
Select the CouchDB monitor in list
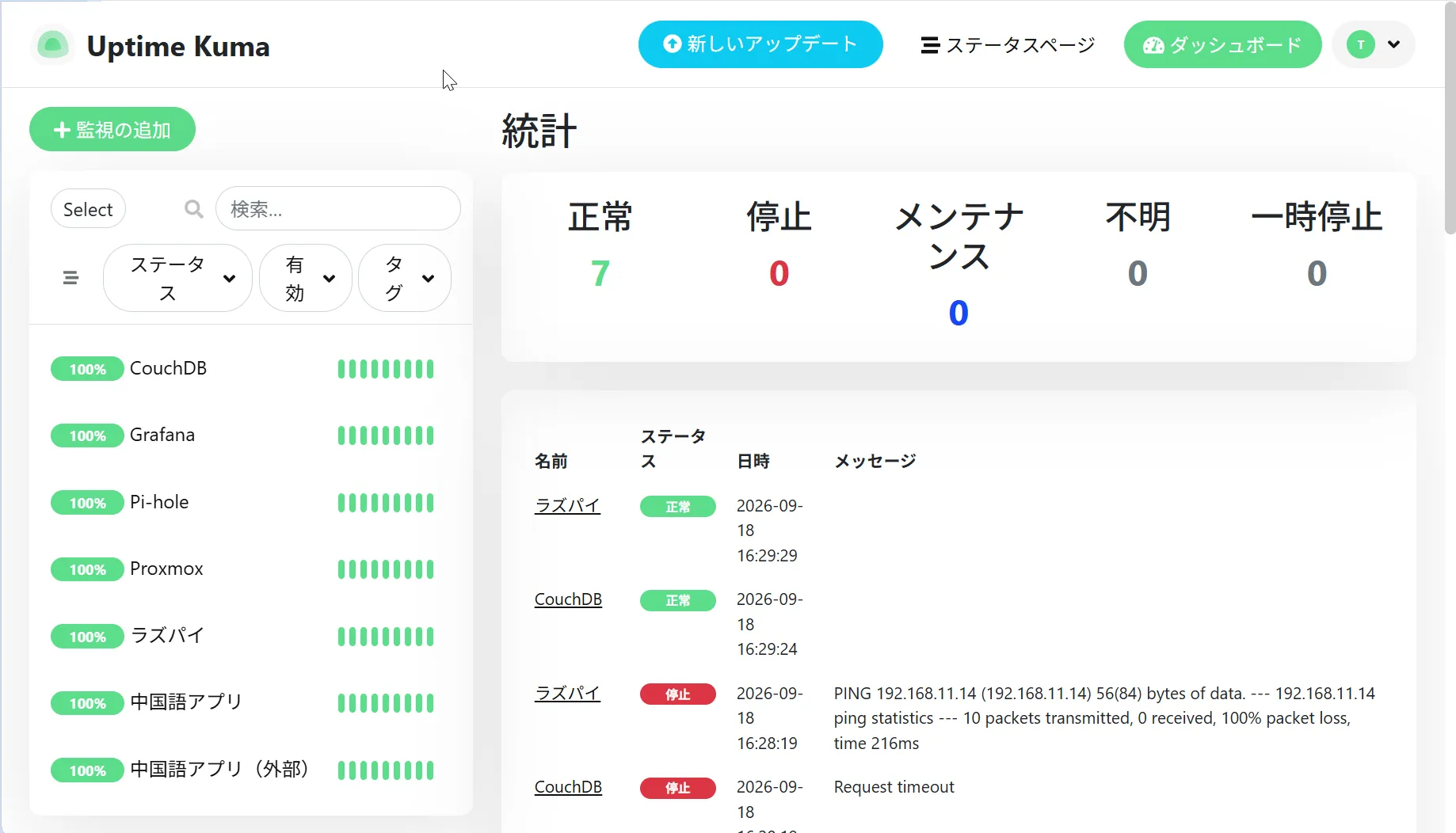coord(251,369)
